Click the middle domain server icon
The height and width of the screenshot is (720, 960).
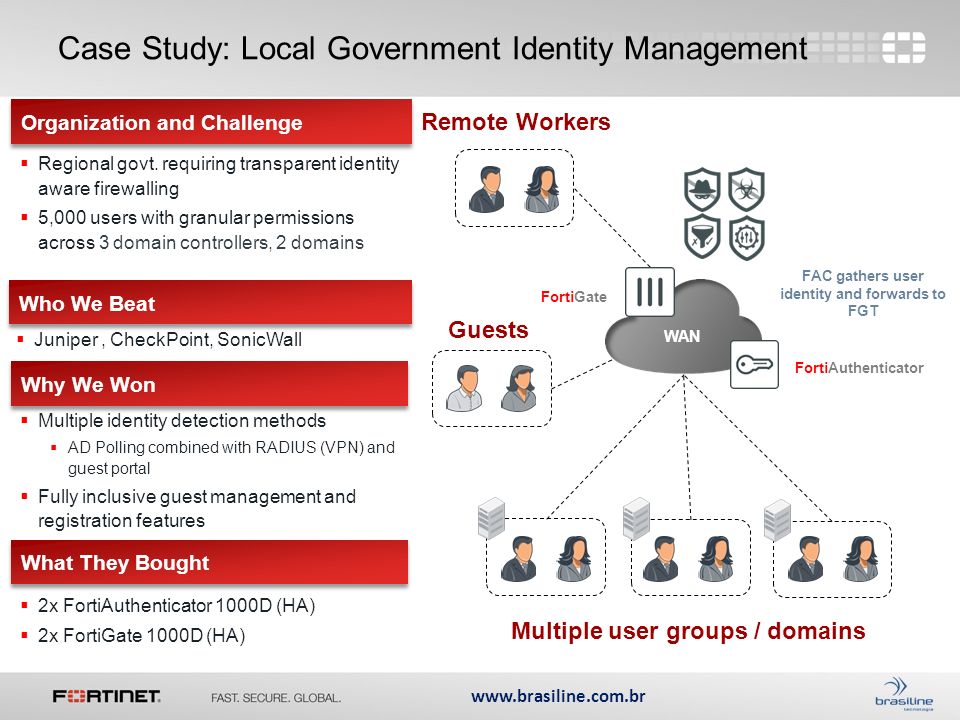[636, 519]
